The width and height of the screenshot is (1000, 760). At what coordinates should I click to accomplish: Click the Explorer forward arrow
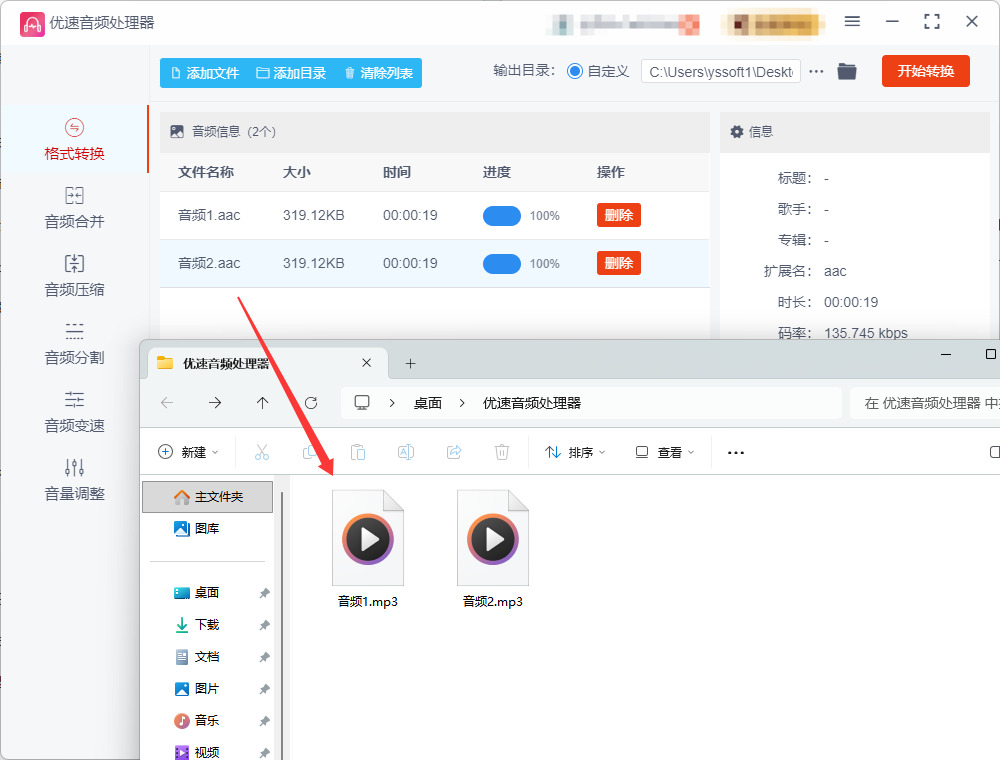pos(215,402)
